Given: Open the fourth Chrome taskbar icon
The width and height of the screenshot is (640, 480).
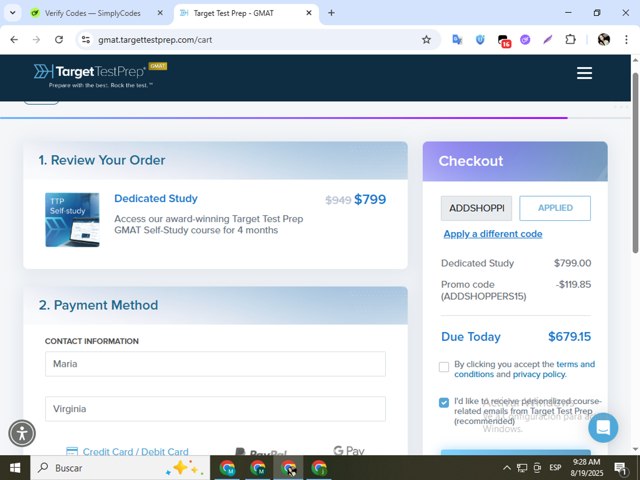Looking at the screenshot, I should [319, 468].
